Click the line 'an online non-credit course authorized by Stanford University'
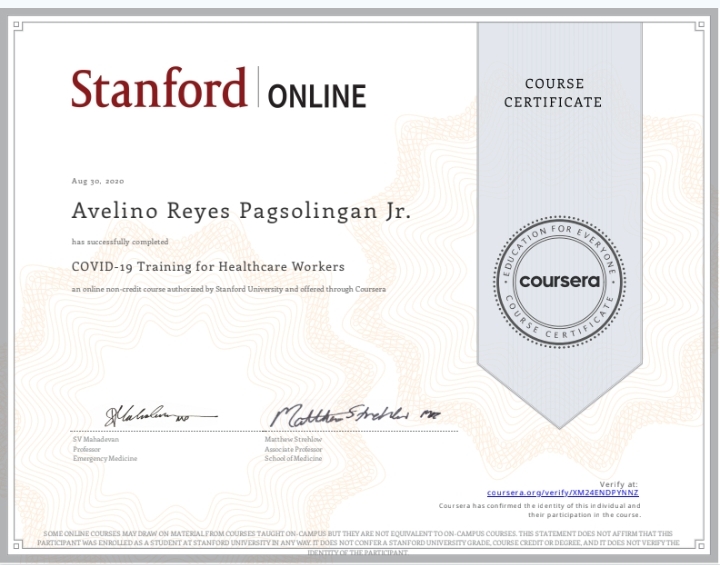This screenshot has width=720, height=565. pyautogui.click(x=229, y=289)
